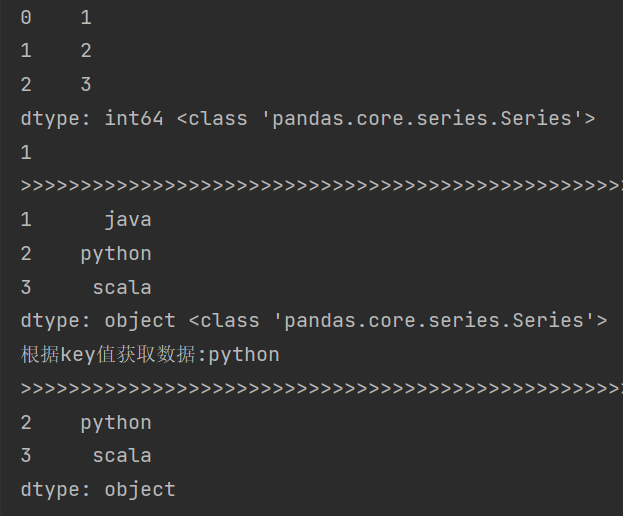The height and width of the screenshot is (516, 623).
Task: Click index 0 in the first output row
Action: (26, 17)
